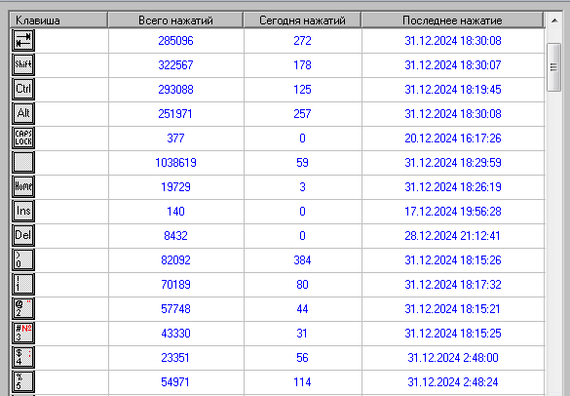Select total presses value 54971
Viewport: 570px width, 396px height.
click(176, 382)
